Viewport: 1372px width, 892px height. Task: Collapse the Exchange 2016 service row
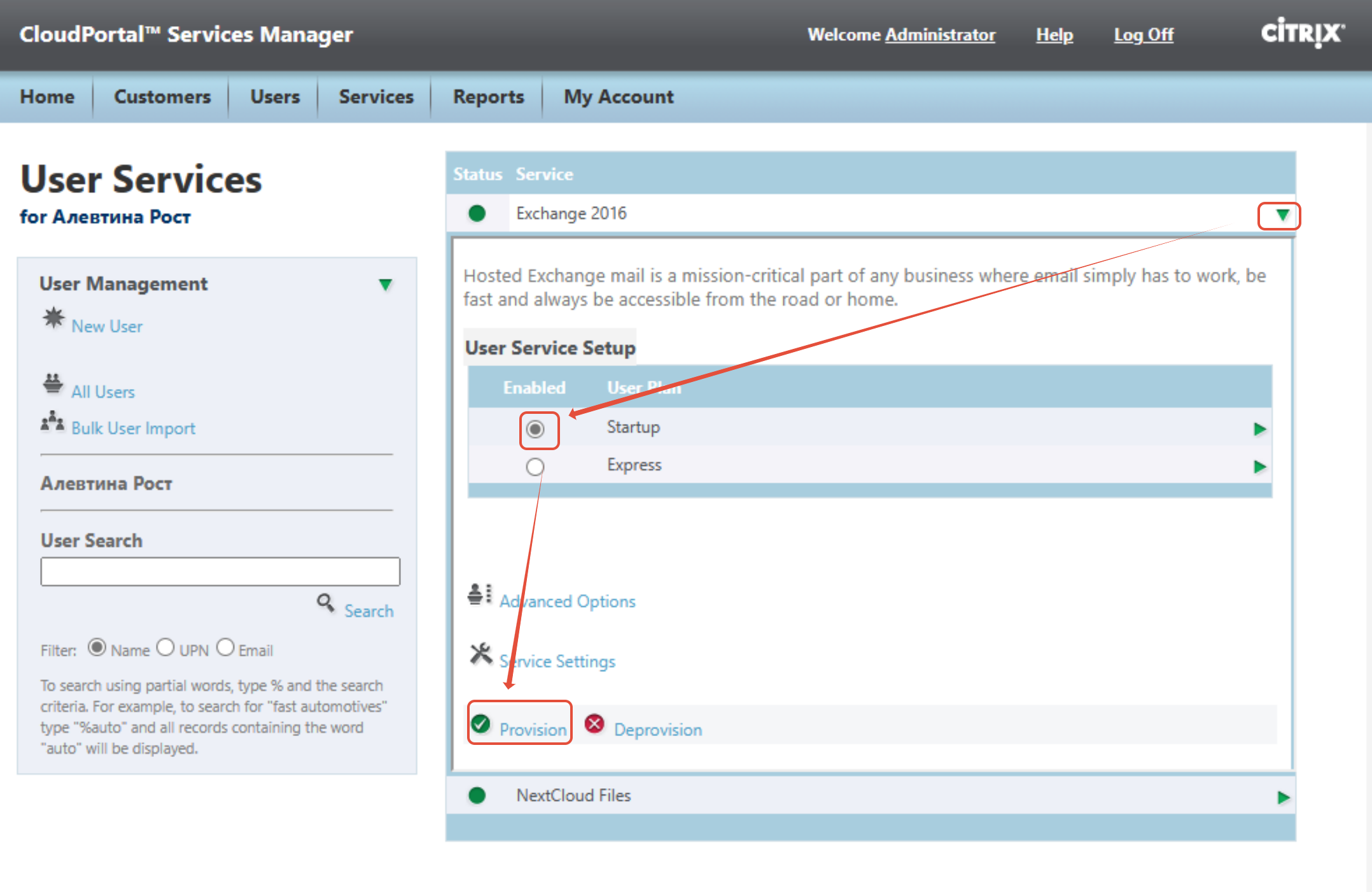[1282, 215]
